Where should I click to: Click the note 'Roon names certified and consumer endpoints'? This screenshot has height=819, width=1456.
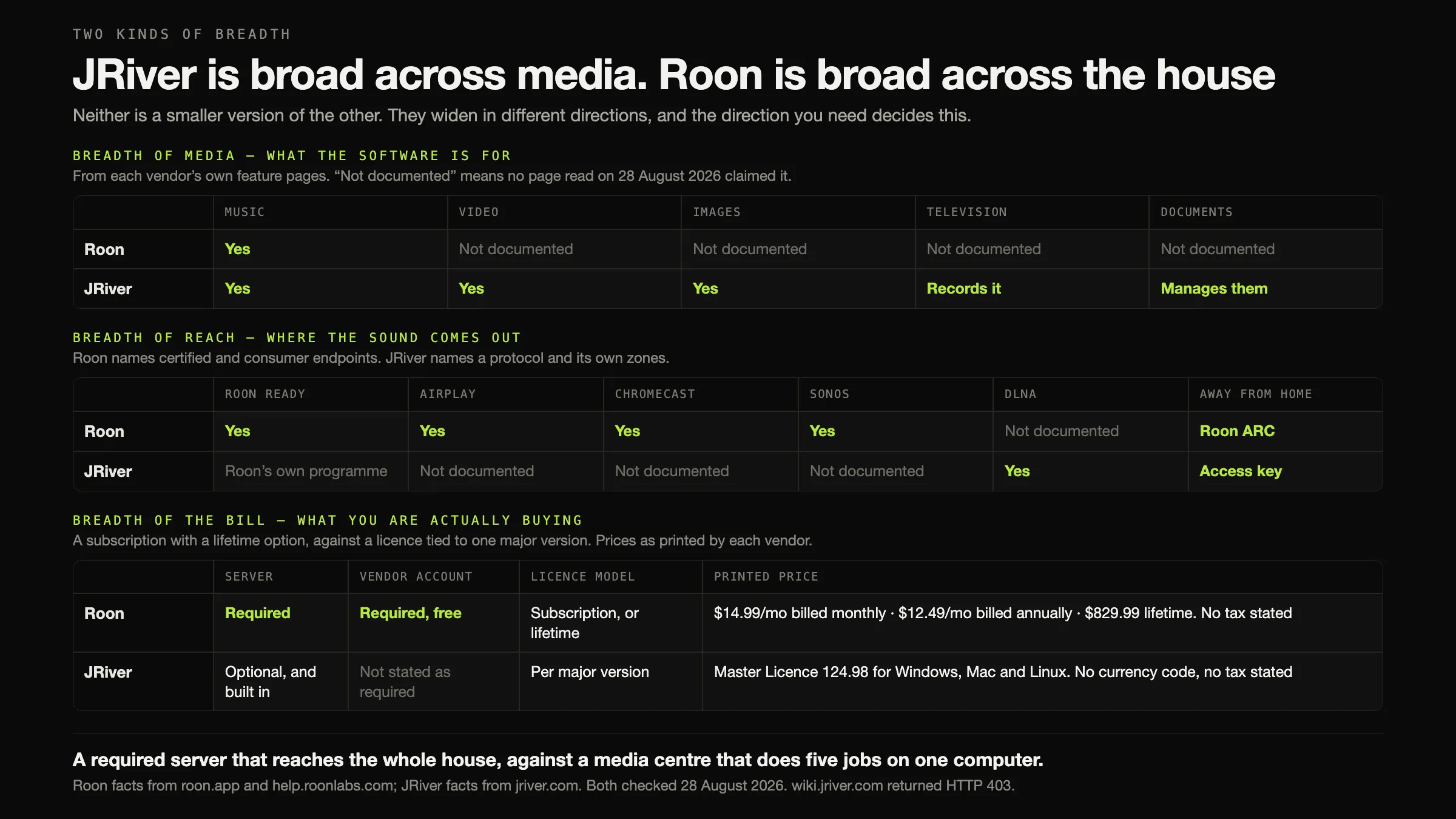(371, 358)
